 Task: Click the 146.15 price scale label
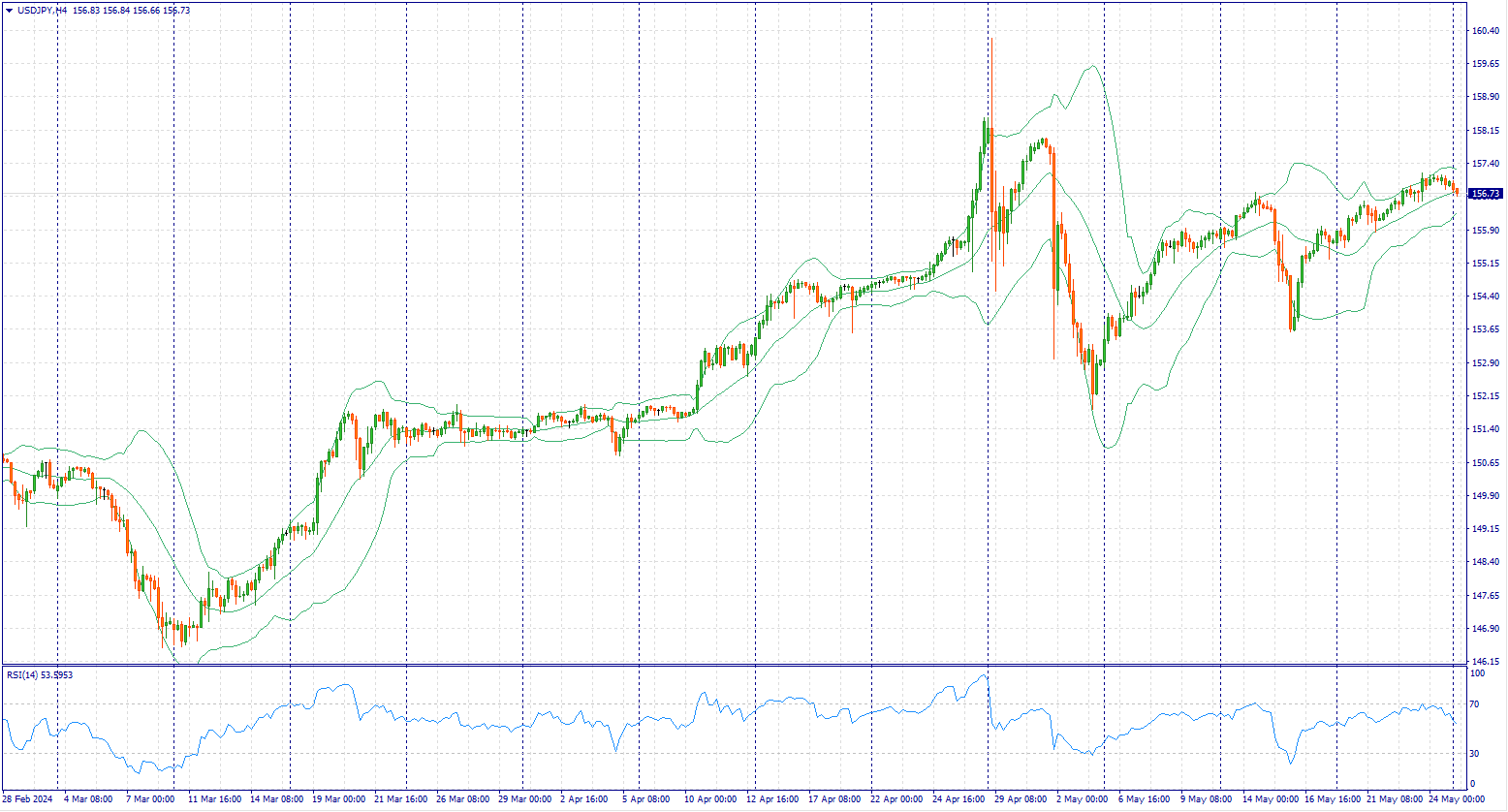(1486, 662)
